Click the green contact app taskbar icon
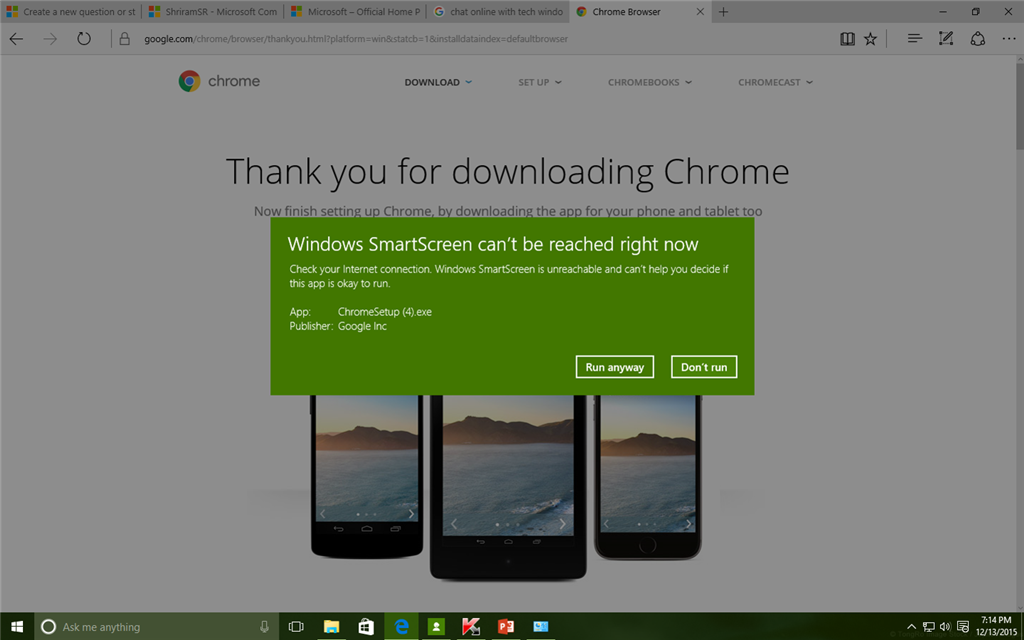Image resolution: width=1024 pixels, height=640 pixels. 436,627
